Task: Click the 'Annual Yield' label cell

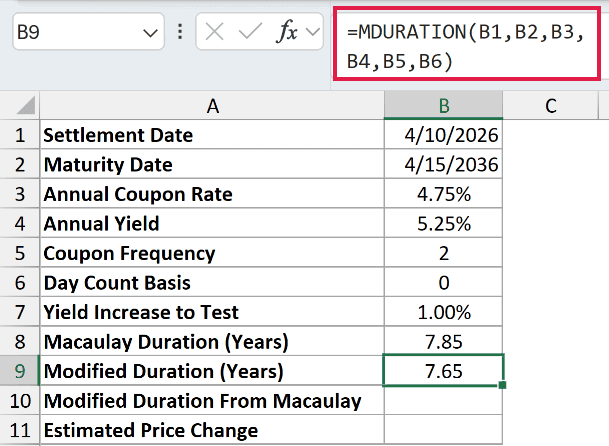Action: click(212, 223)
